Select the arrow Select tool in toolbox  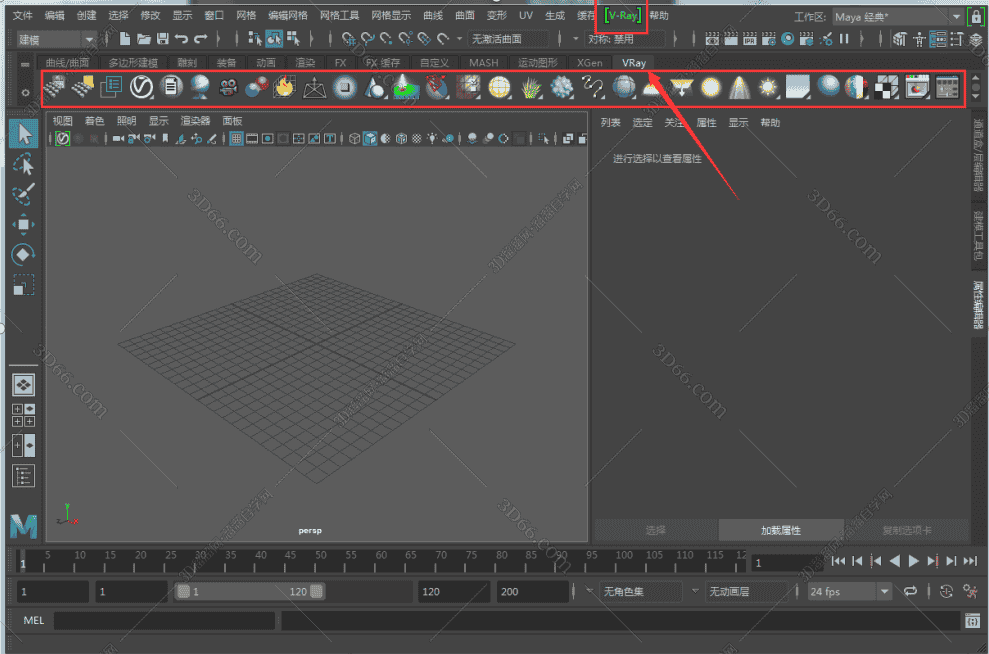(x=24, y=134)
